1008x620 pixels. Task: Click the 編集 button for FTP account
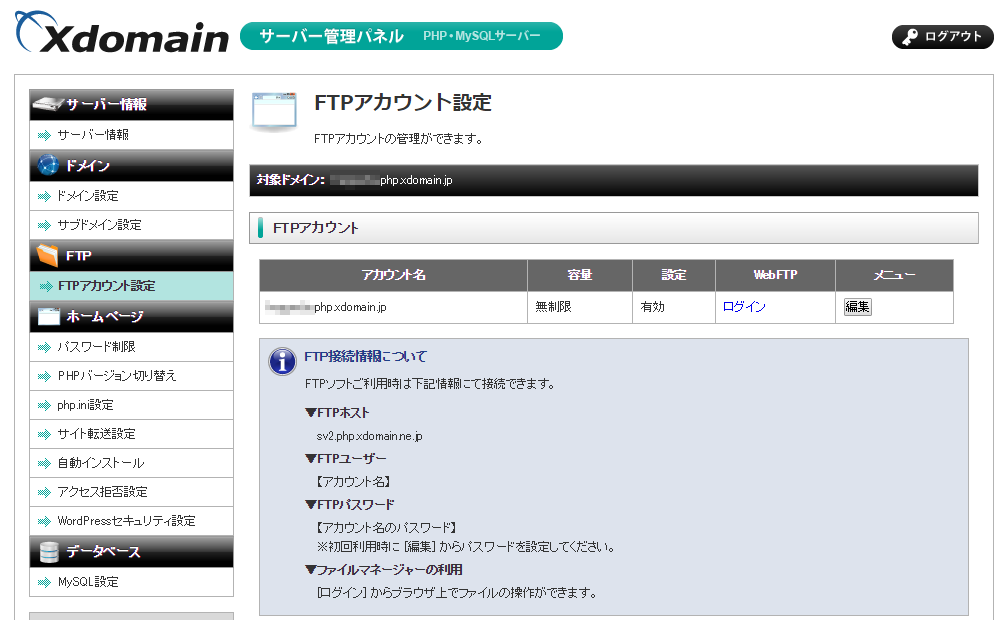coord(858,307)
